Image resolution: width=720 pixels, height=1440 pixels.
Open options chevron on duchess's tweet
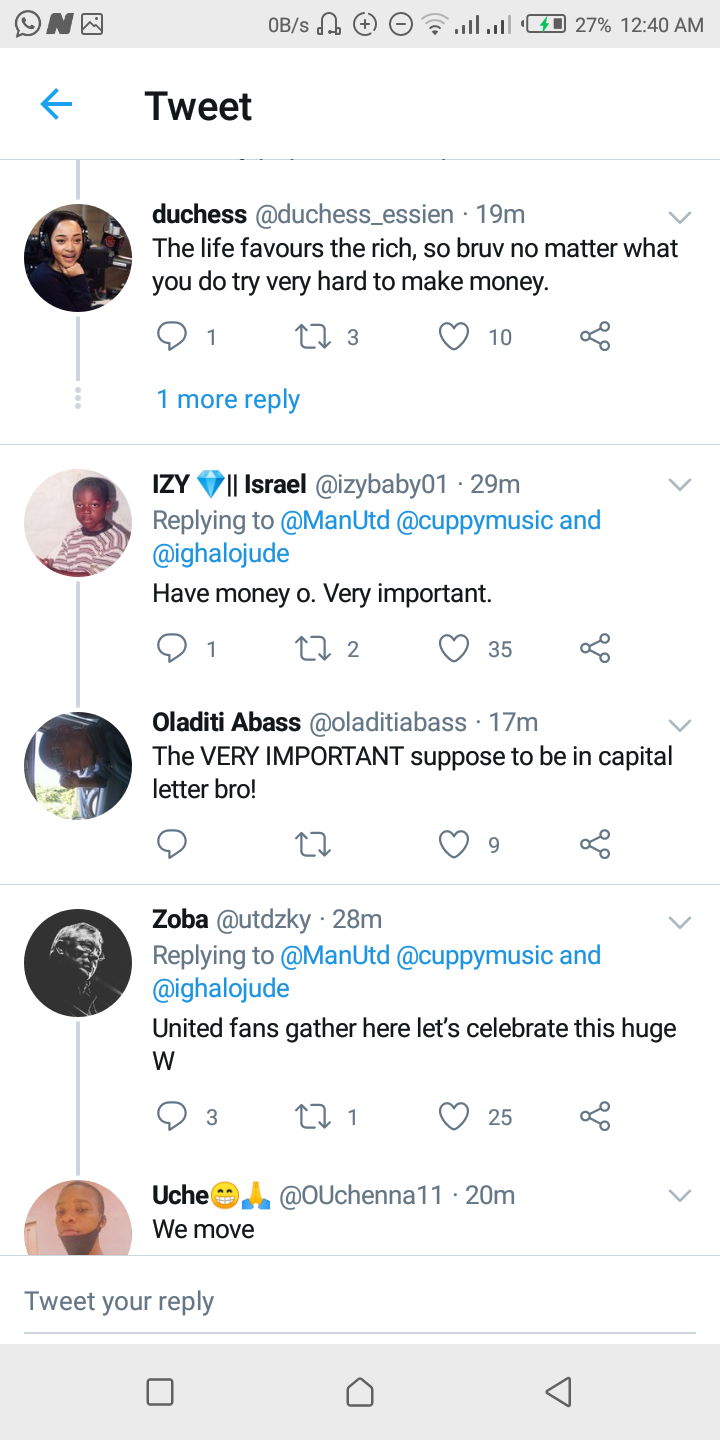(x=680, y=217)
